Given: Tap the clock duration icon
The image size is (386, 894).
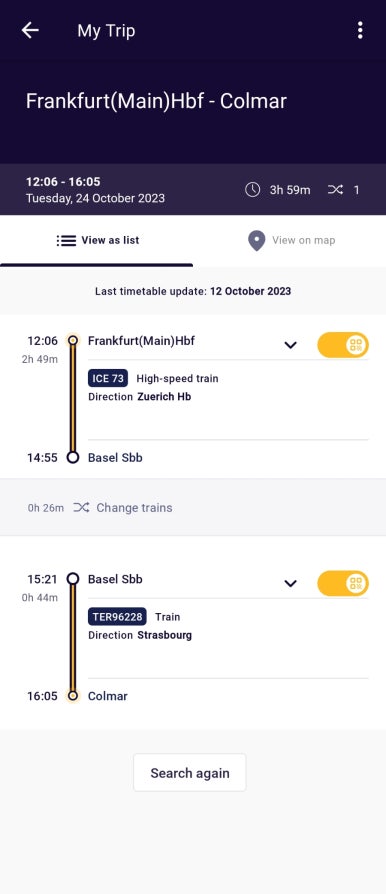Looking at the screenshot, I should point(253,190).
